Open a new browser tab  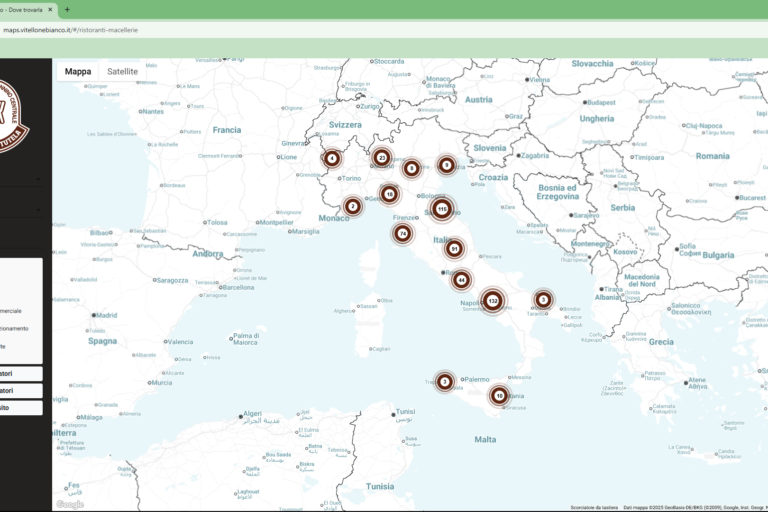67,9
